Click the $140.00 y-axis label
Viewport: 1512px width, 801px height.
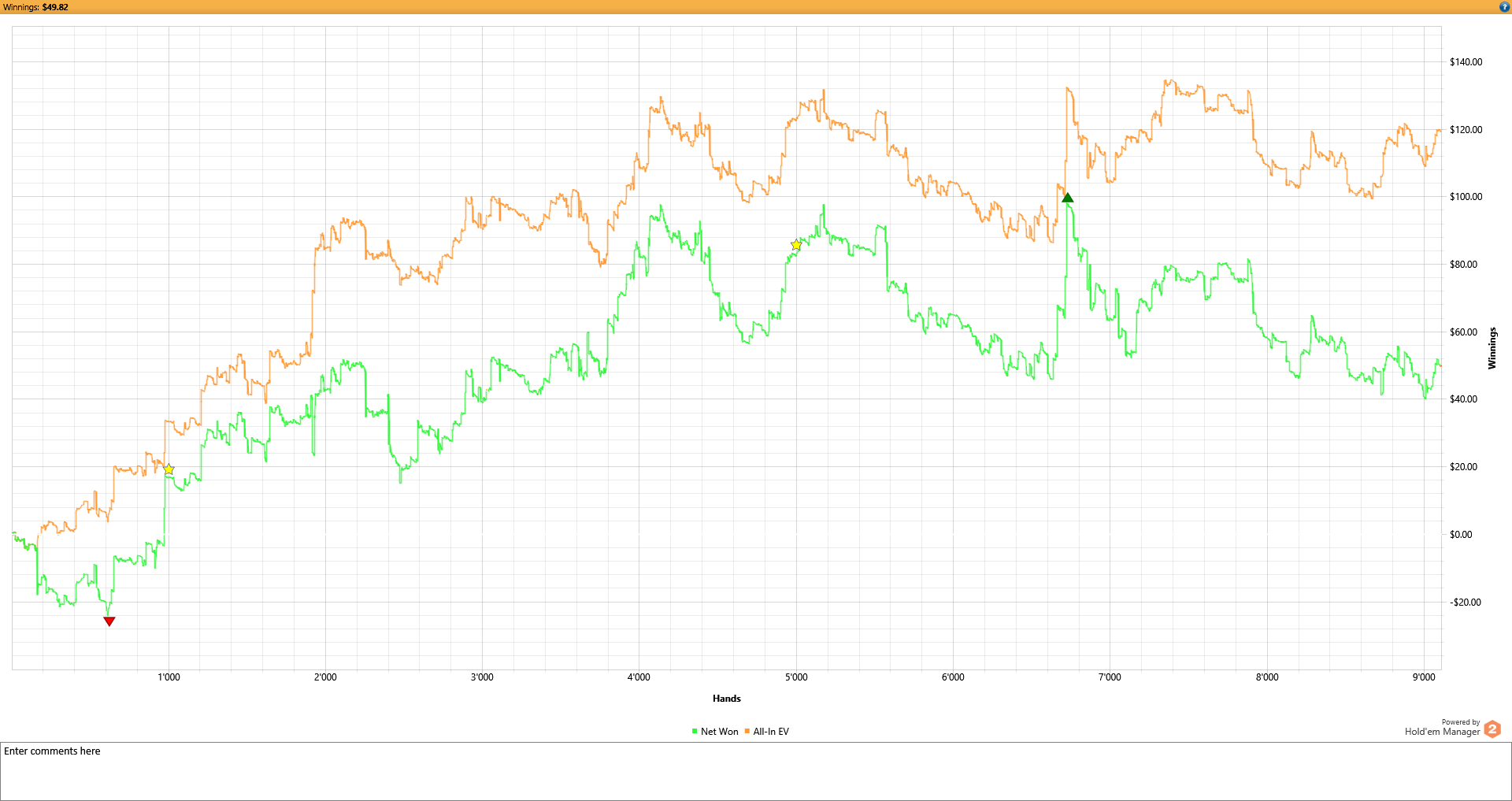point(1466,62)
